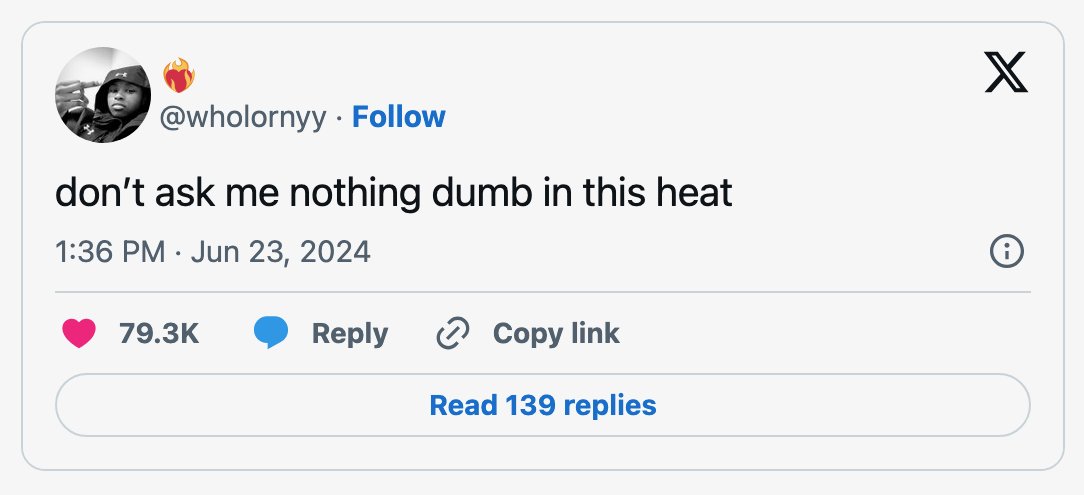Screen dimensions: 1084x495
Task: Click the Jun 23, 2024 date
Action: click(281, 252)
